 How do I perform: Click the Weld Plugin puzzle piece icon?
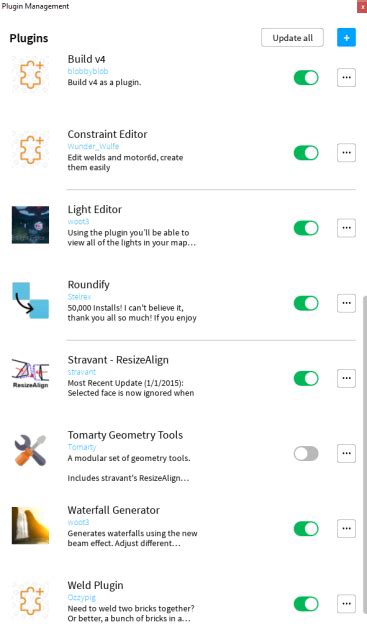coord(31,601)
